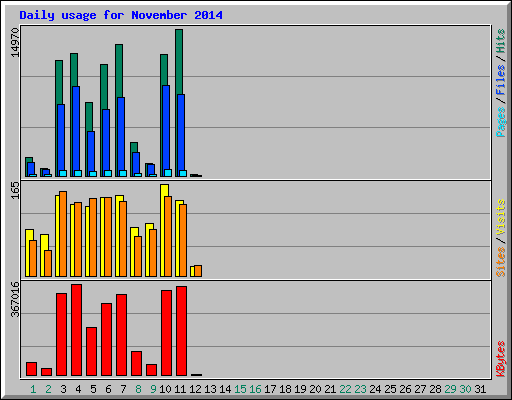The width and height of the screenshot is (512, 400).
Task: Click day 11 on the x-axis
Action: (x=180, y=389)
